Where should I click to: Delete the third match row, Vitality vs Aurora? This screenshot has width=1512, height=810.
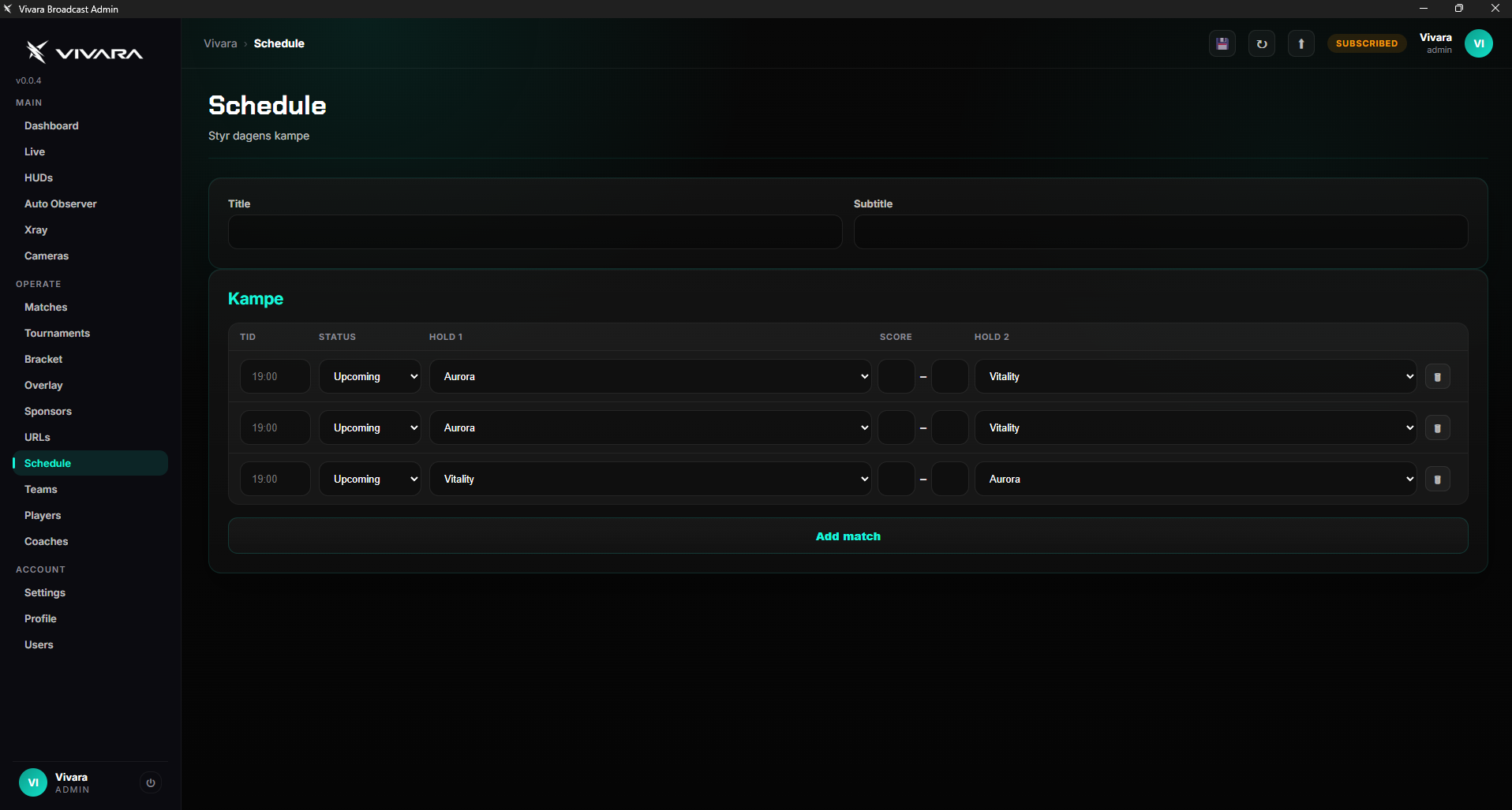(1437, 480)
